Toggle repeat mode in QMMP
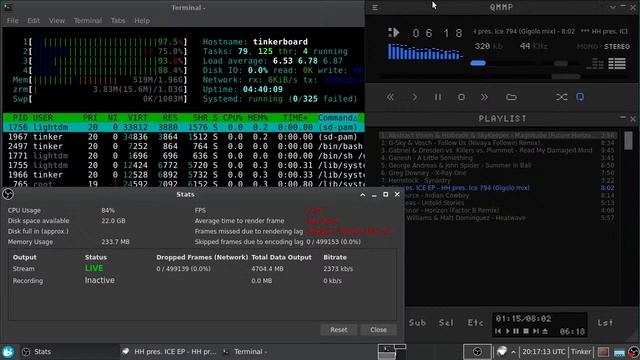 point(580,97)
